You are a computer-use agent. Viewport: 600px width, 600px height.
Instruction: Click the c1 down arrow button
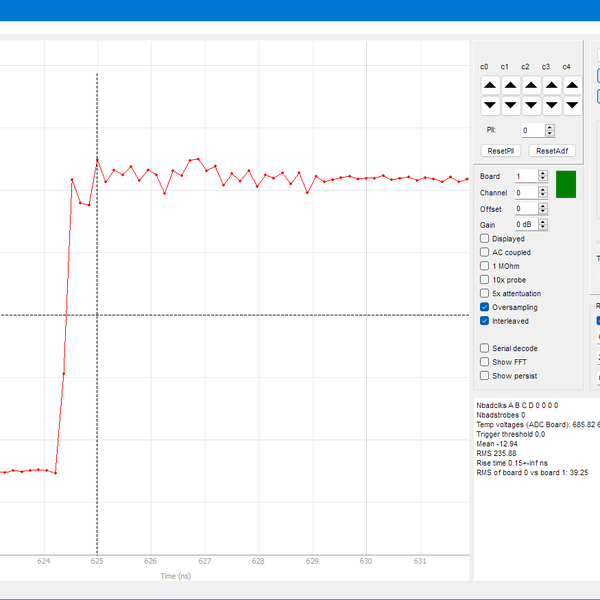pos(510,105)
